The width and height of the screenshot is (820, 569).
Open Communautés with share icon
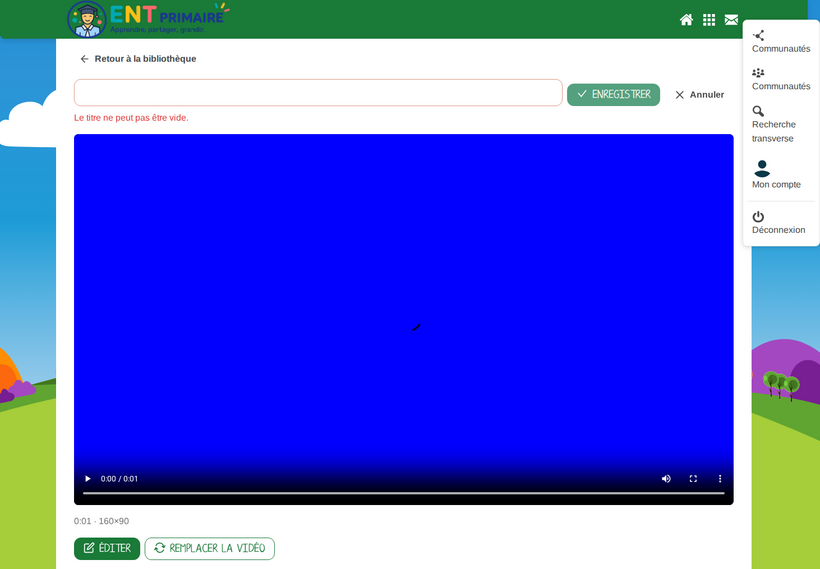click(x=781, y=42)
